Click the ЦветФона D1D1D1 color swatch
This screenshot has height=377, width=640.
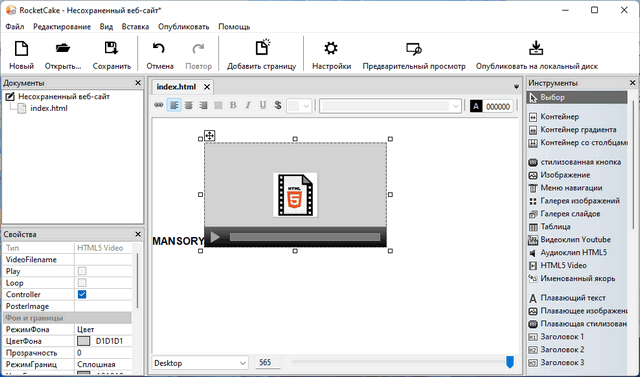(83, 341)
